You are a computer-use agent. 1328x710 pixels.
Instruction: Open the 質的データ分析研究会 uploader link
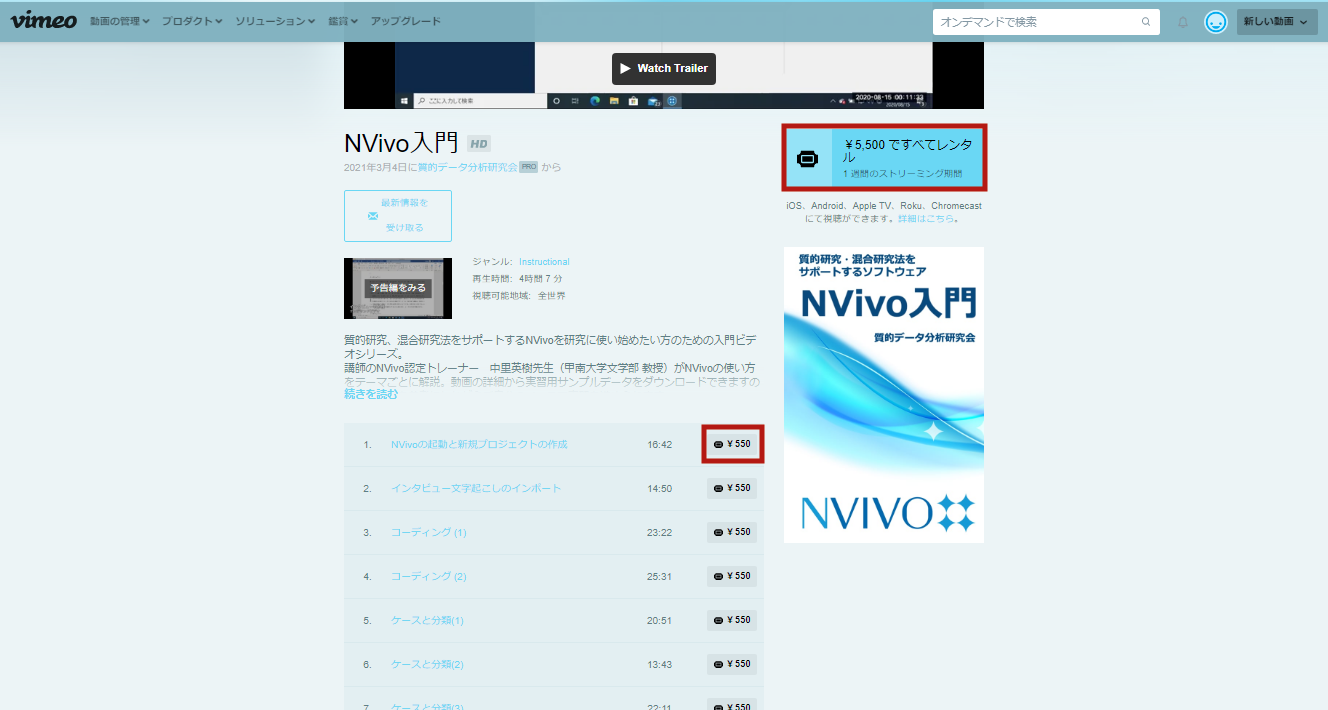(x=468, y=167)
